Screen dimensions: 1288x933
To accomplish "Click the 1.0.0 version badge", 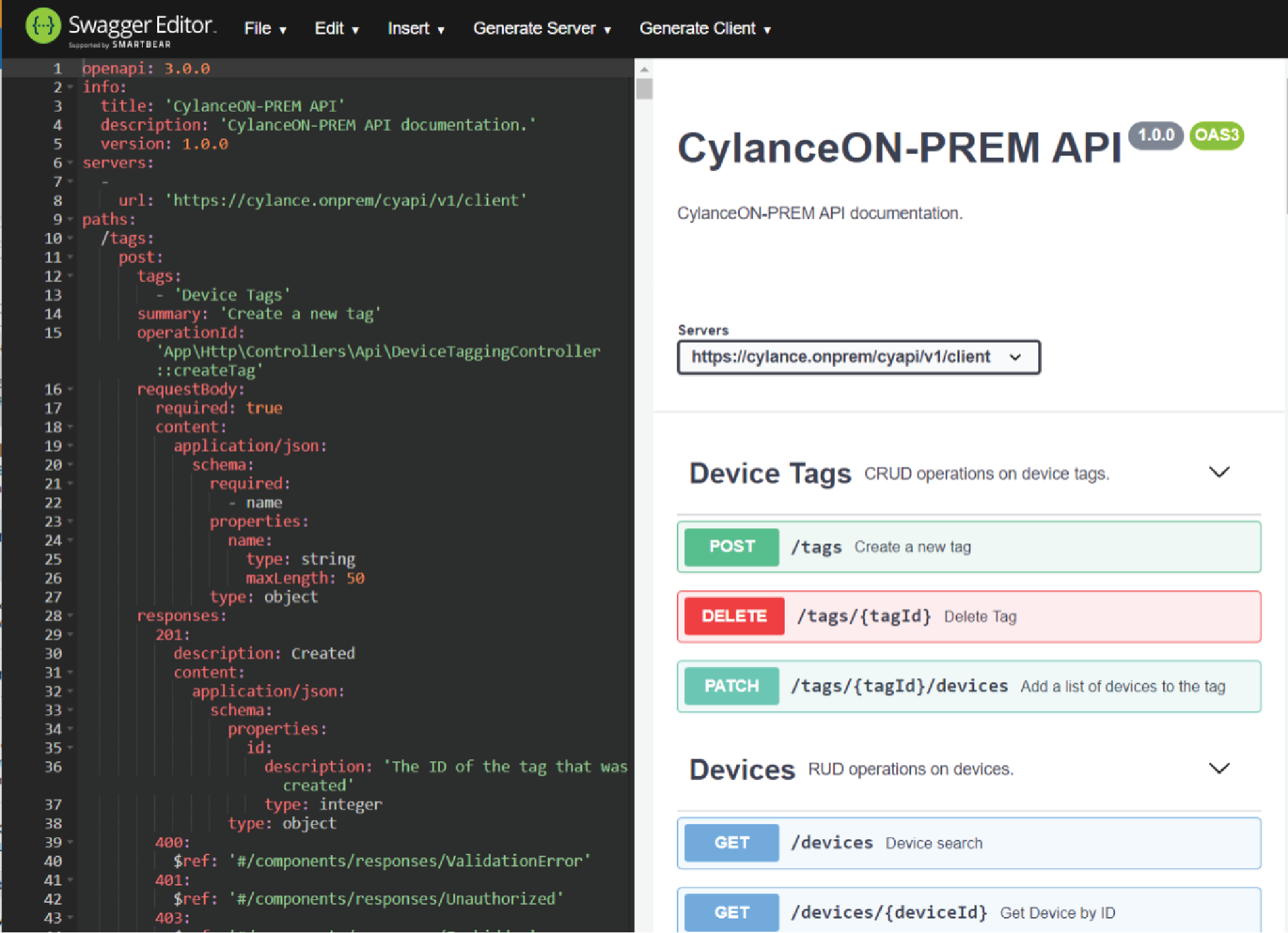I will 1155,135.
